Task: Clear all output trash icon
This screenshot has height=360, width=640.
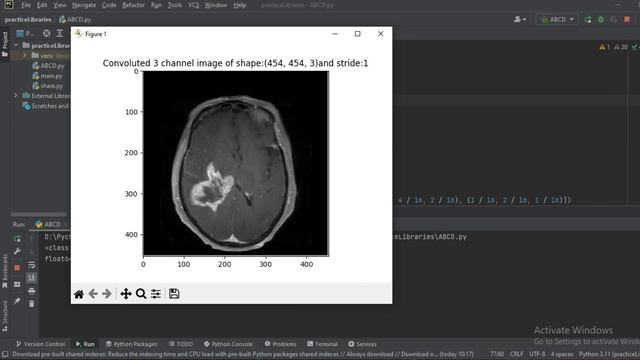Action: click(x=31, y=304)
